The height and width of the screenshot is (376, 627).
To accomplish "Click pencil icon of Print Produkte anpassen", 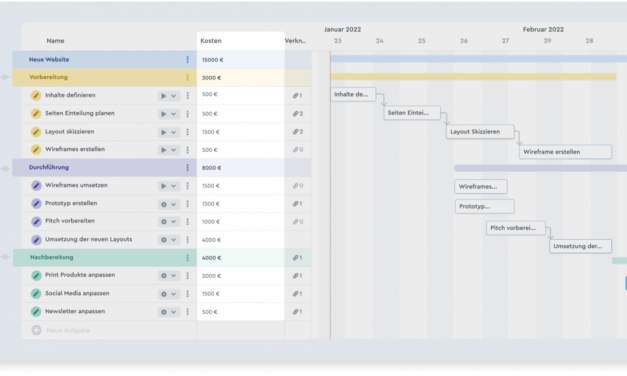I will tap(36, 275).
